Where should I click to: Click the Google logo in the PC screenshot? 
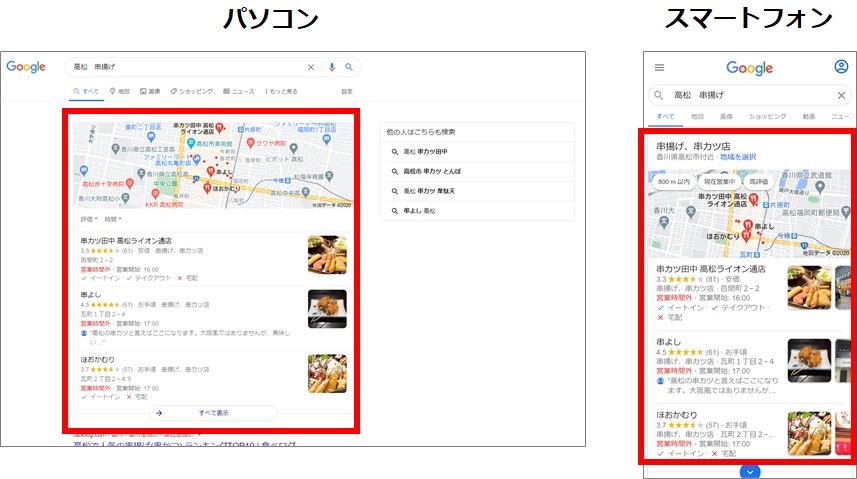point(26,67)
